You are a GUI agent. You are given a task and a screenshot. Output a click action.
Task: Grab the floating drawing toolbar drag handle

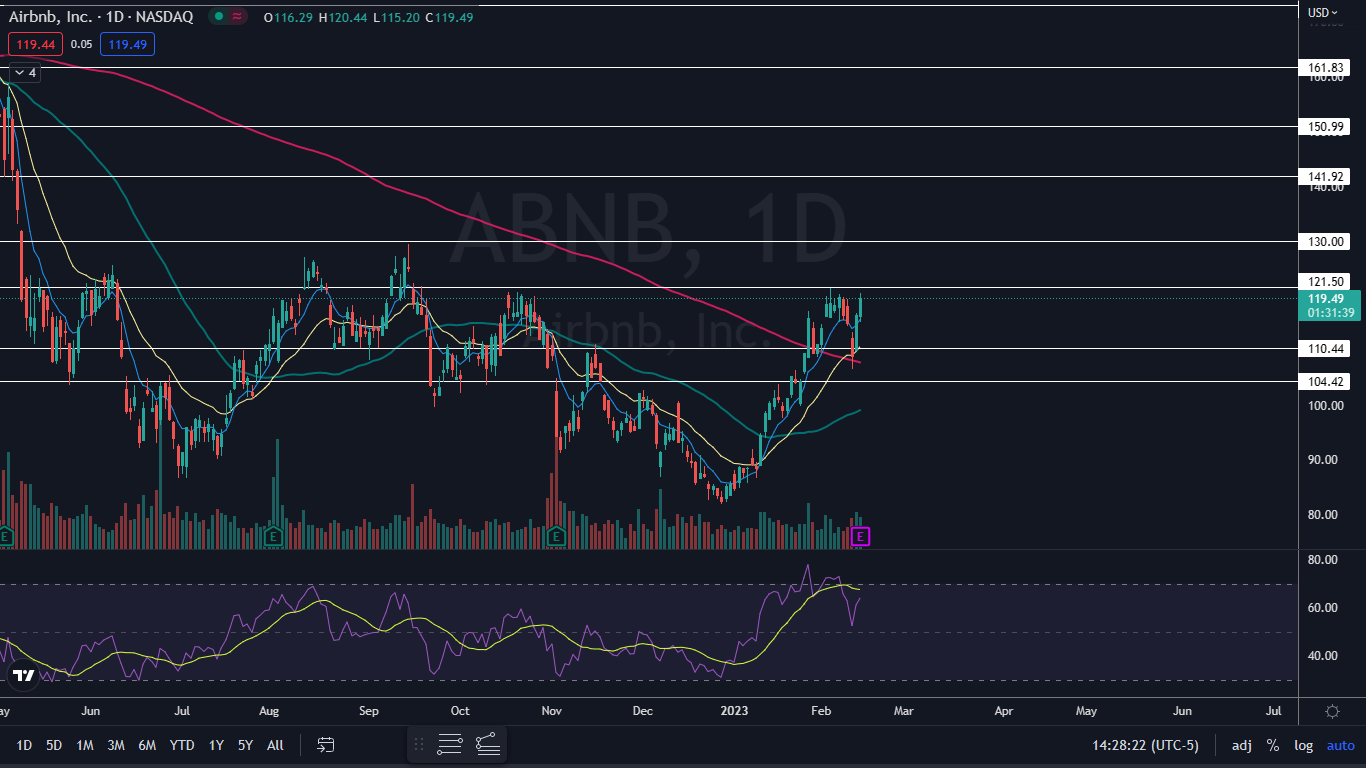(x=419, y=744)
